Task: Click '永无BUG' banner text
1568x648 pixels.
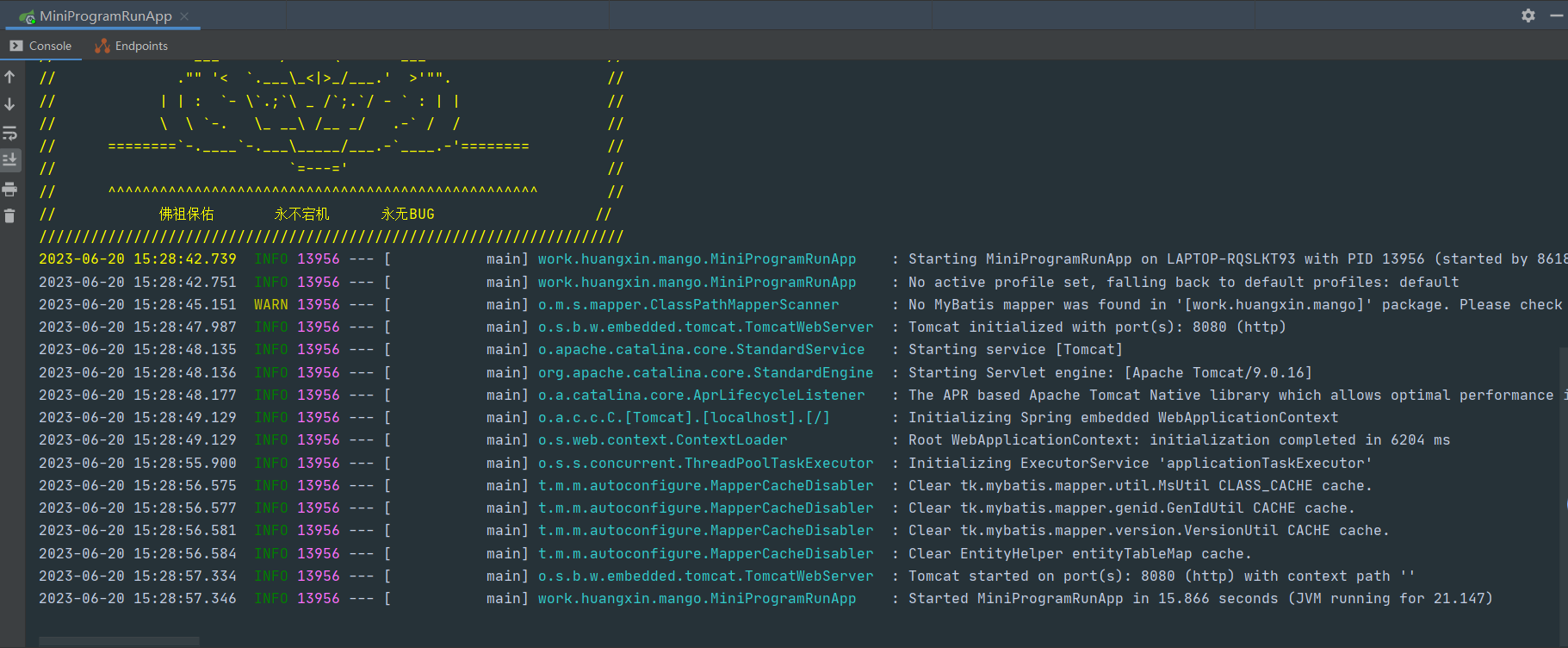Action: pyautogui.click(x=408, y=215)
